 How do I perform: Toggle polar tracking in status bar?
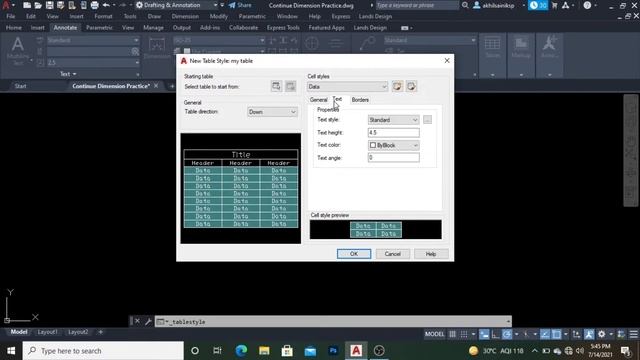(507, 334)
